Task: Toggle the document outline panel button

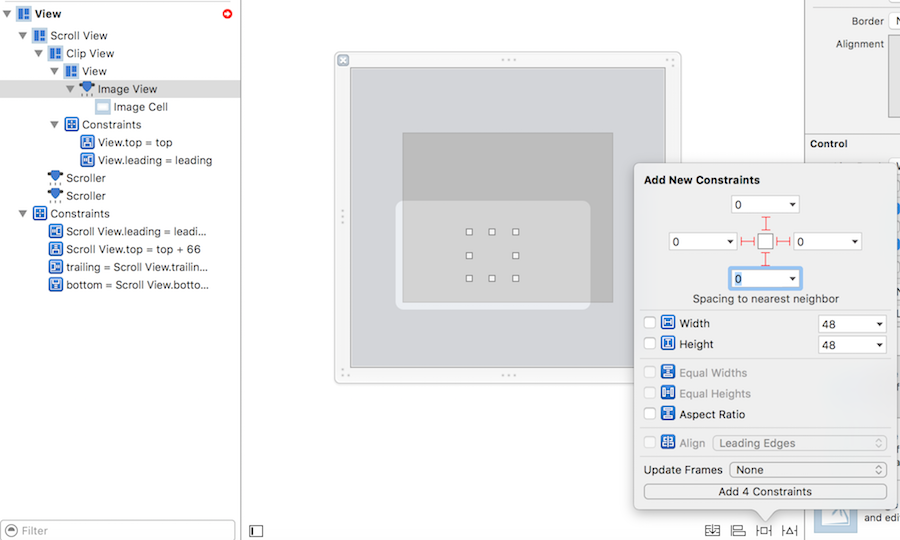Action: [x=256, y=531]
